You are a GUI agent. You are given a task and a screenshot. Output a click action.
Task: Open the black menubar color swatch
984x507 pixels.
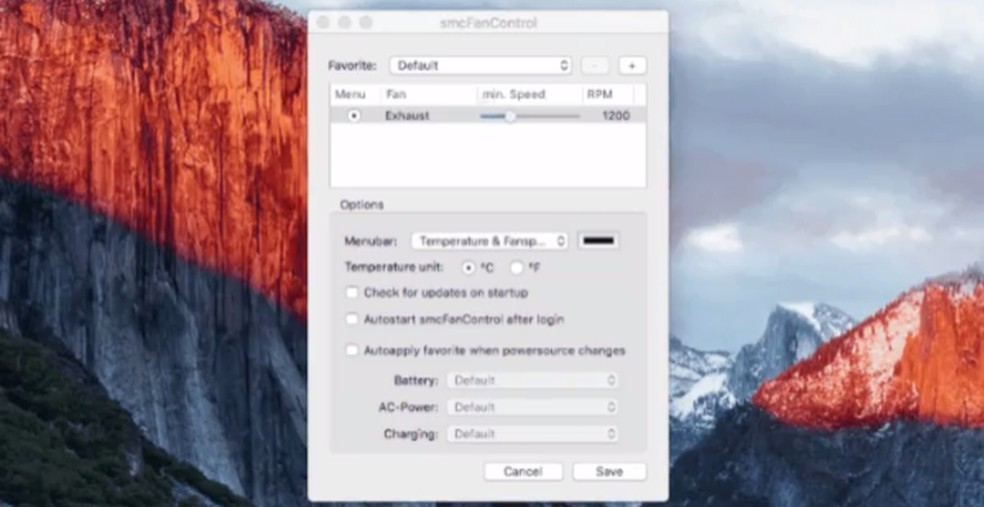(599, 241)
